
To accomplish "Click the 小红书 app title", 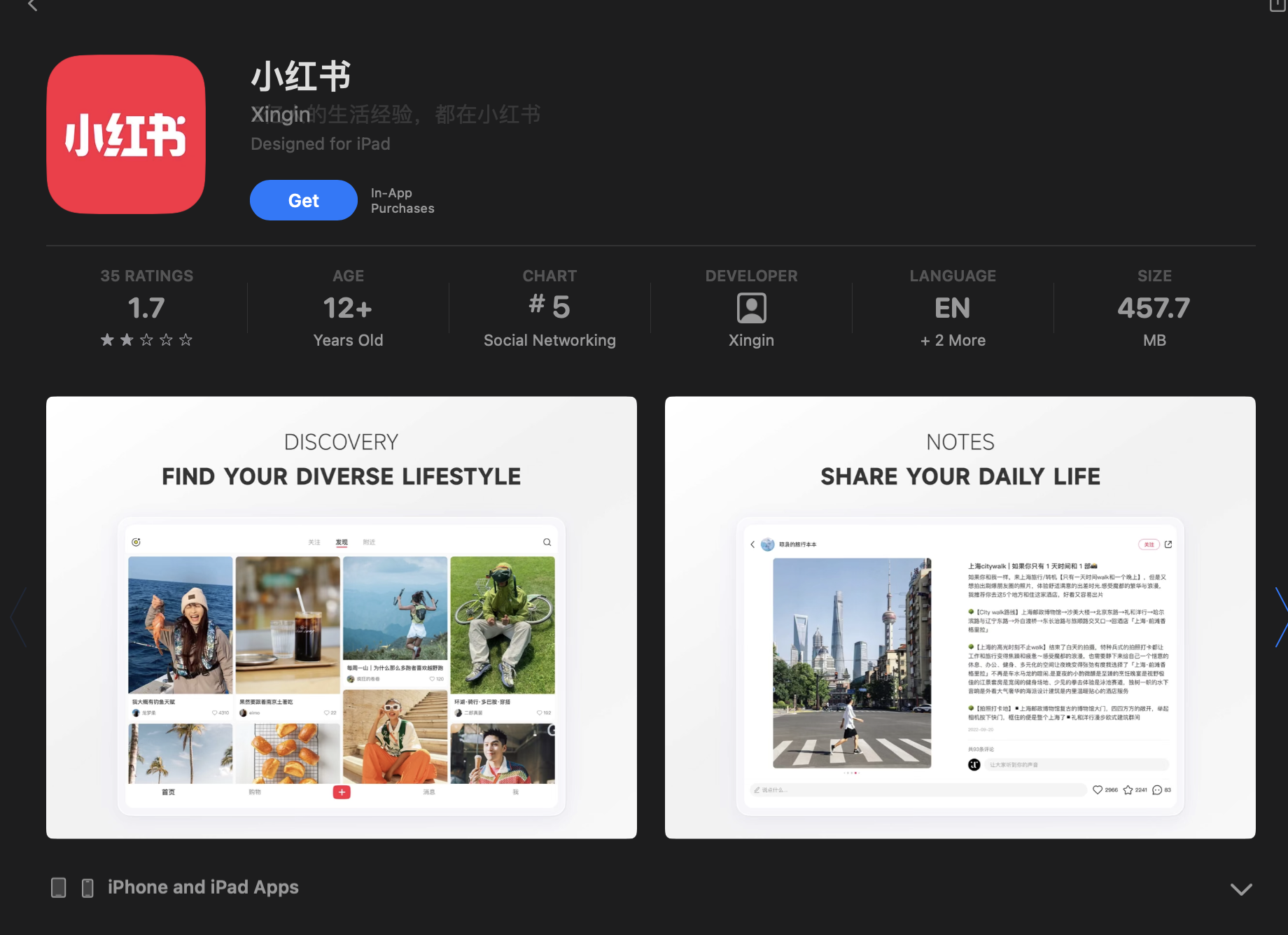I will point(301,76).
